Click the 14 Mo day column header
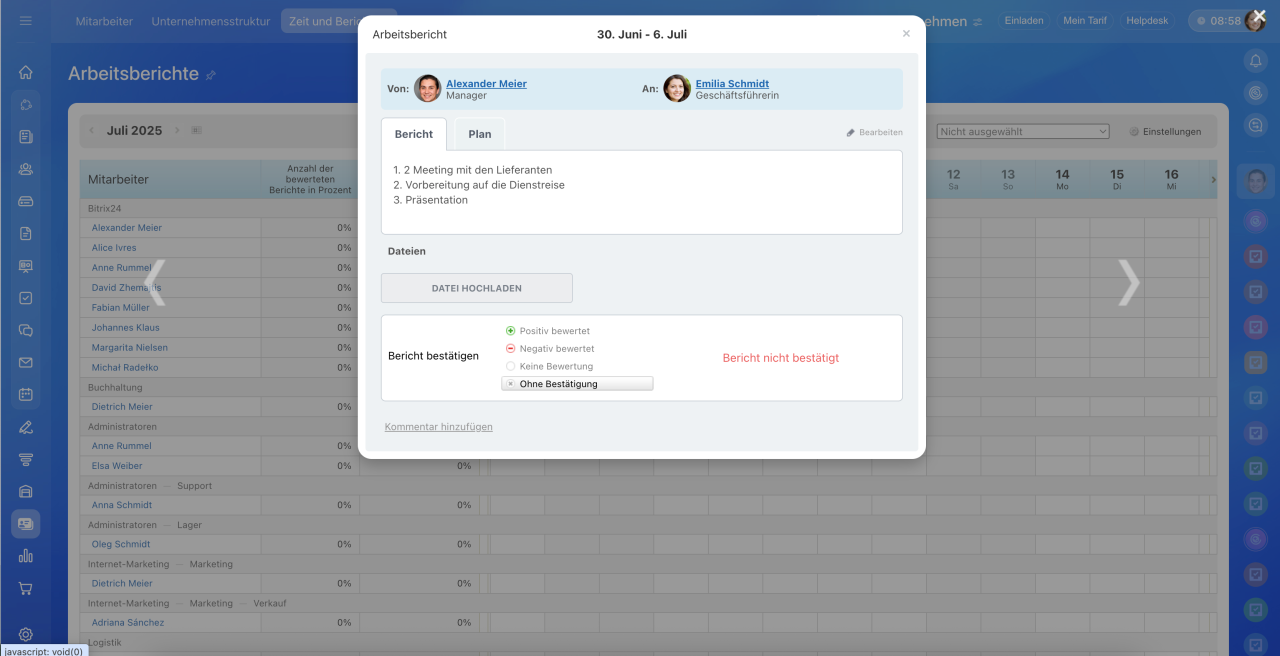Viewport: 1280px width, 656px height. [1062, 179]
